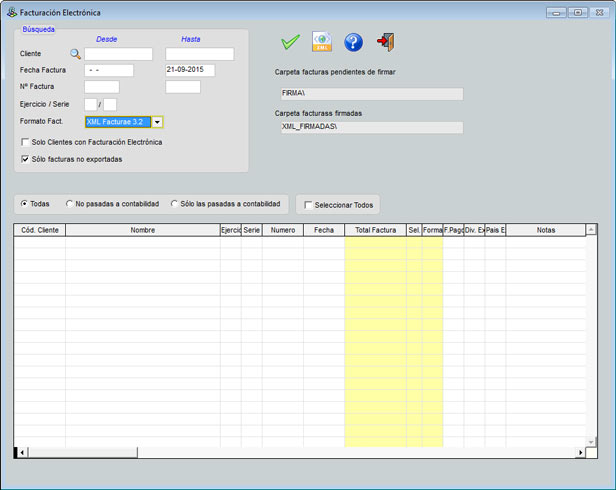The height and width of the screenshot is (490, 616).
Task: Click the Cliente search magnifier icon
Action: coord(75,54)
